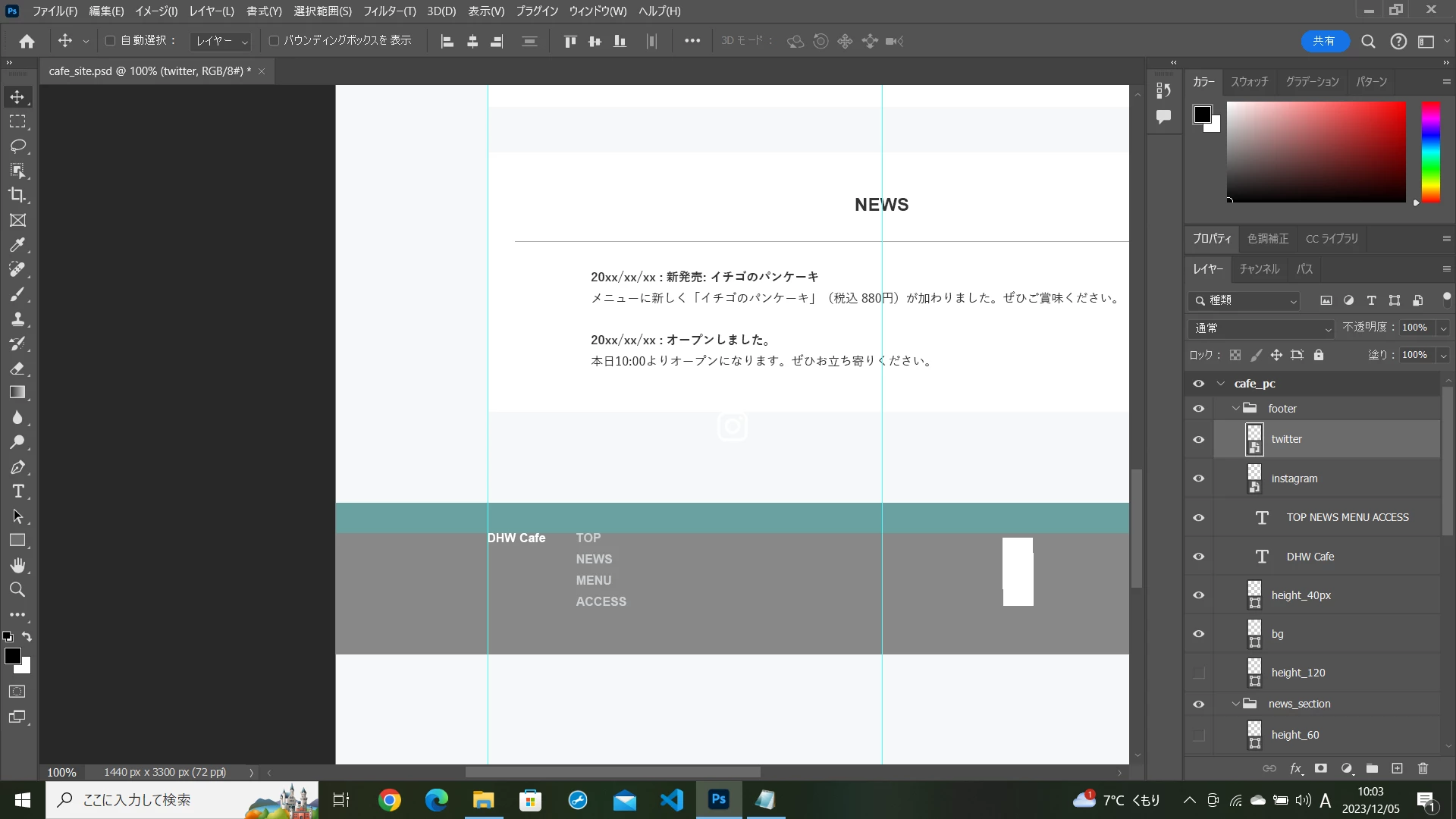The image size is (1456, 819).
Task: Select the Lasso tool
Action: [x=17, y=146]
